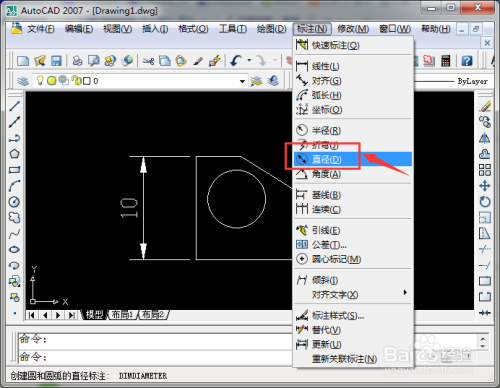The width and height of the screenshot is (500, 388).
Task: Click the Make block tool
Action: coord(14,297)
